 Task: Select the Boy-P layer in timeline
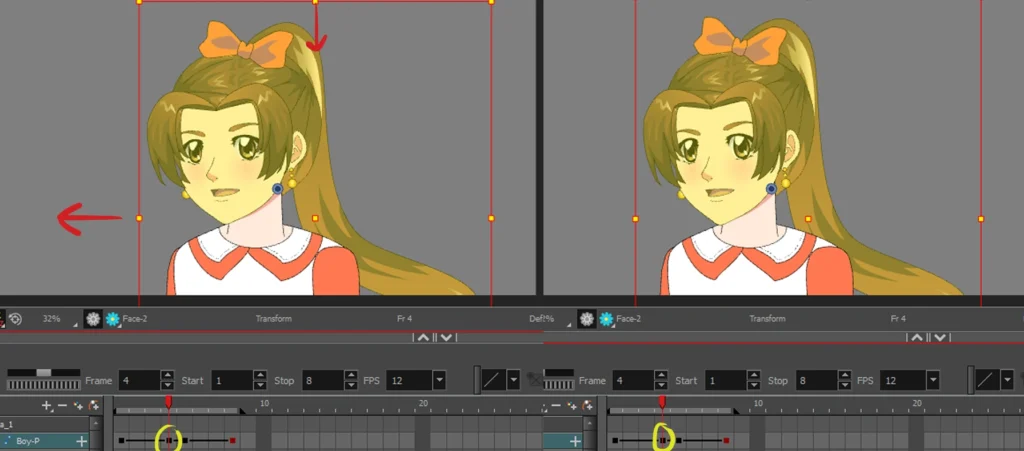pyautogui.click(x=44, y=441)
